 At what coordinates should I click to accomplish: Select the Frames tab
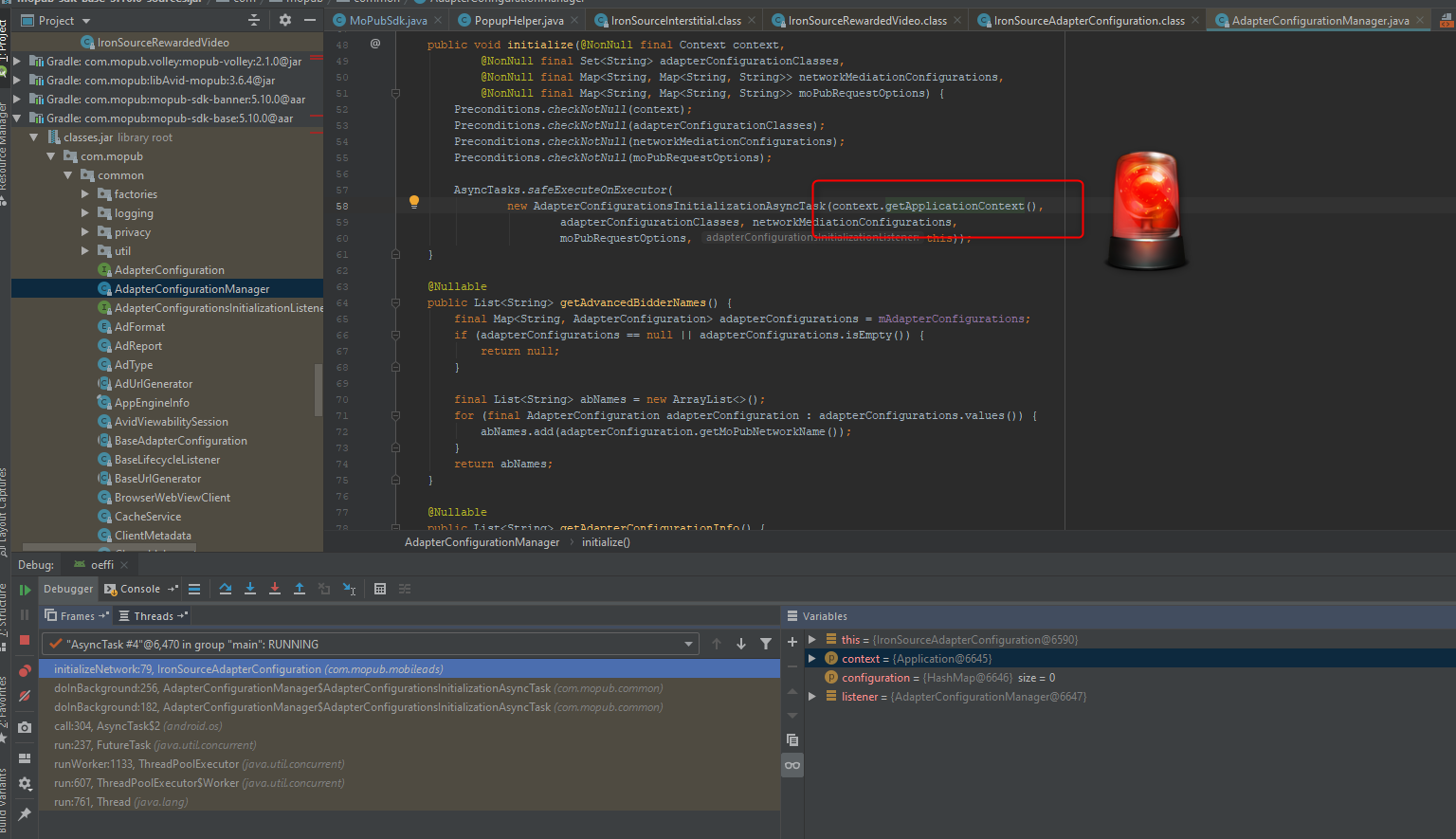tap(77, 616)
